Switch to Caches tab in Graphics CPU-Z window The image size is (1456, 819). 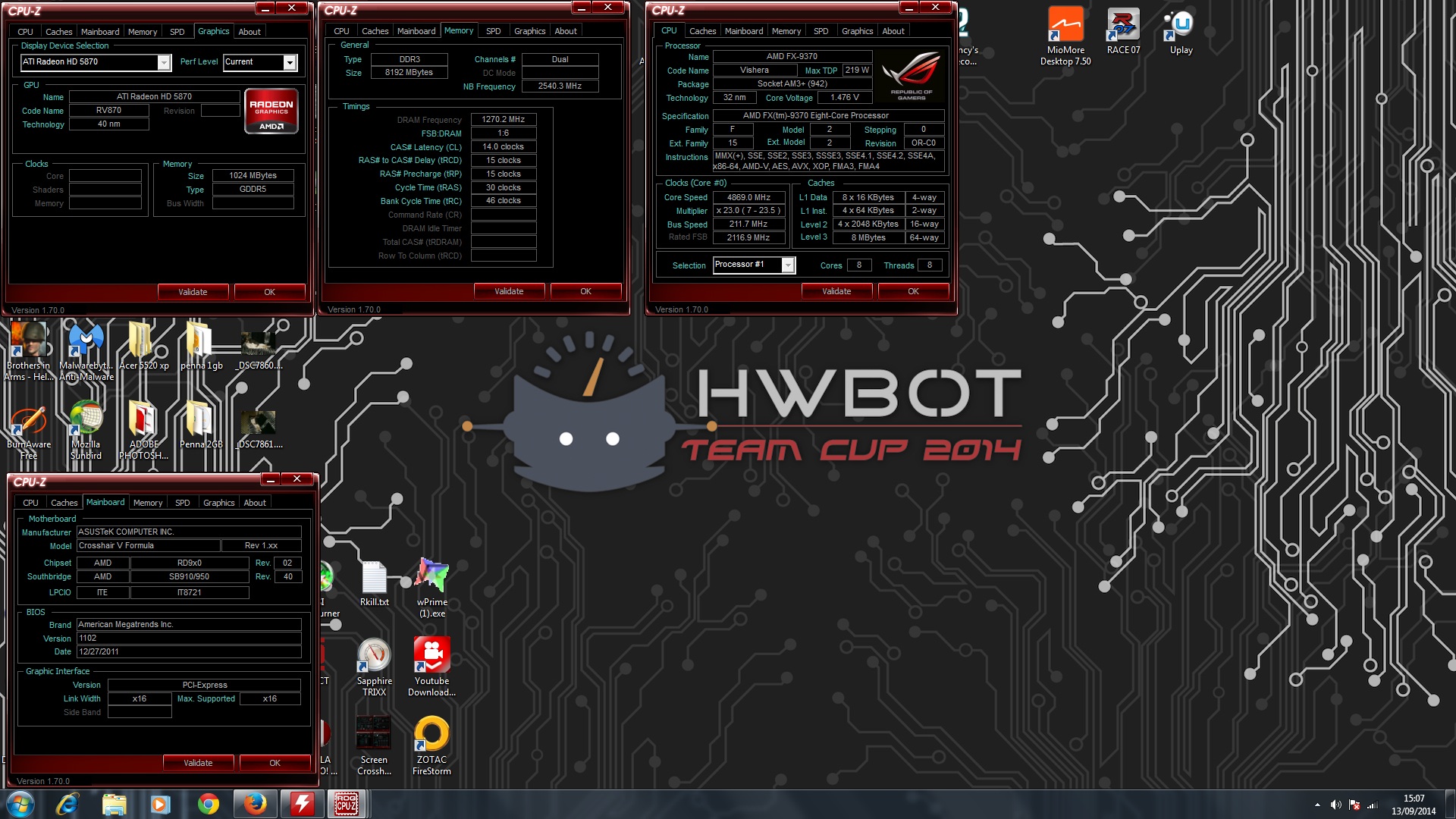tap(58, 32)
